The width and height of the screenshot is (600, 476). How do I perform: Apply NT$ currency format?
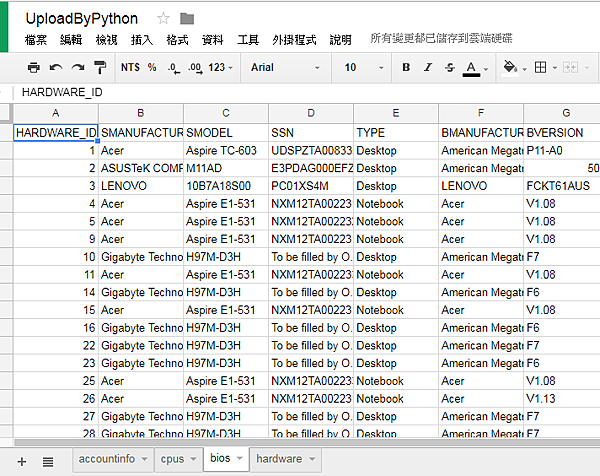pyautogui.click(x=130, y=68)
